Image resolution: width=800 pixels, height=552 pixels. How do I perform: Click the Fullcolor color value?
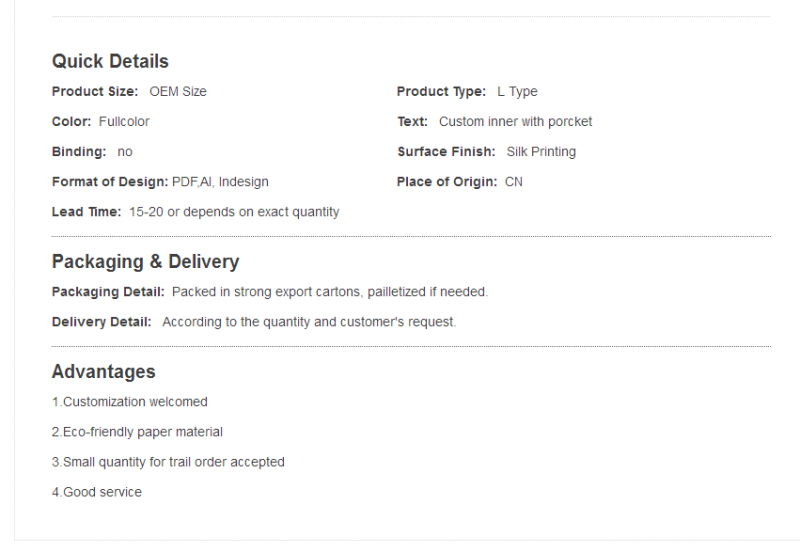click(124, 121)
